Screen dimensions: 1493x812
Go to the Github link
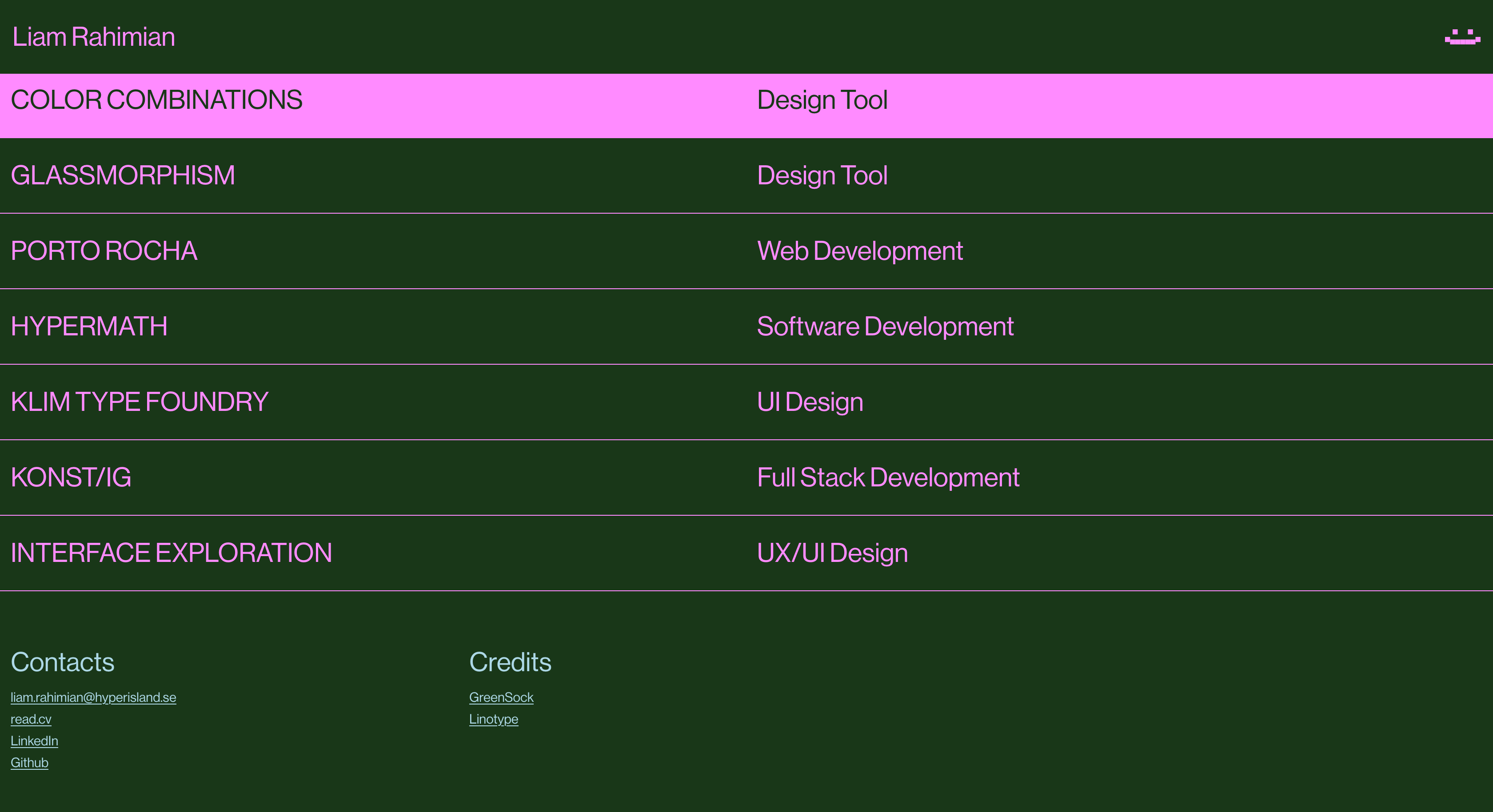click(x=29, y=763)
